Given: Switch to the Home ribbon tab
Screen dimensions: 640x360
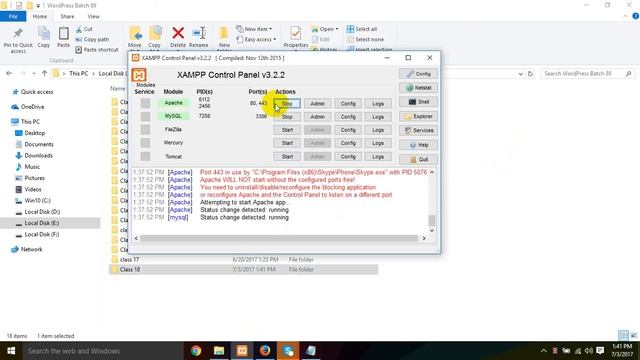Looking at the screenshot, I should (40, 16).
